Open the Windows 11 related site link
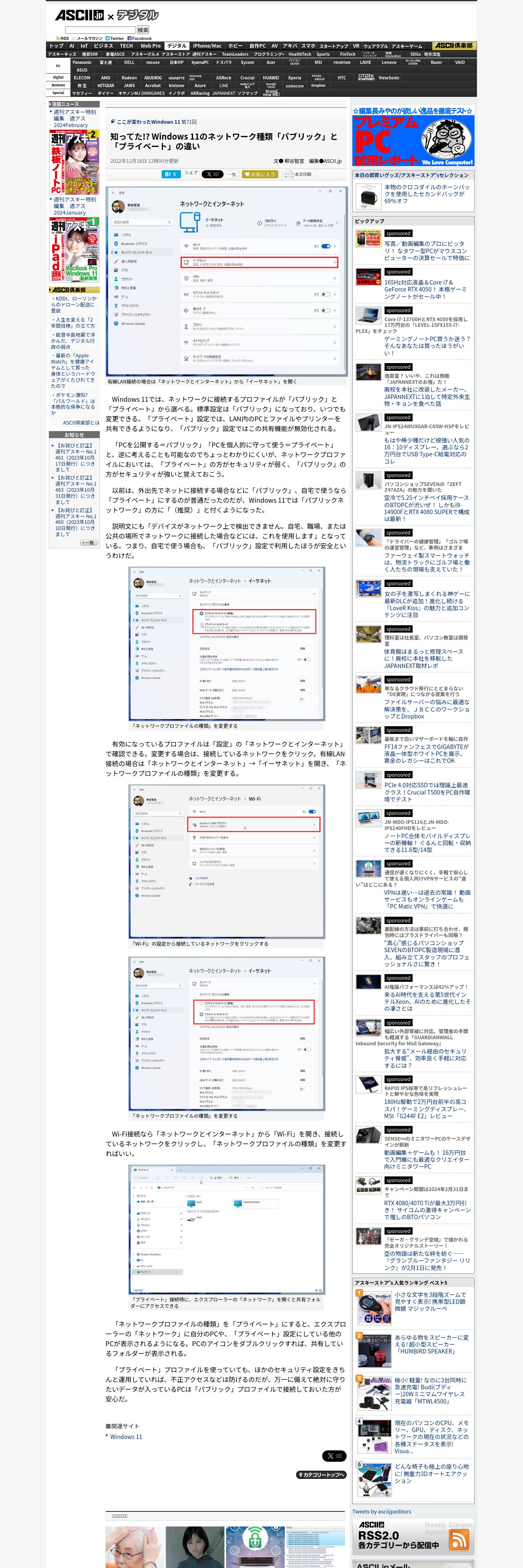 pos(126,1437)
